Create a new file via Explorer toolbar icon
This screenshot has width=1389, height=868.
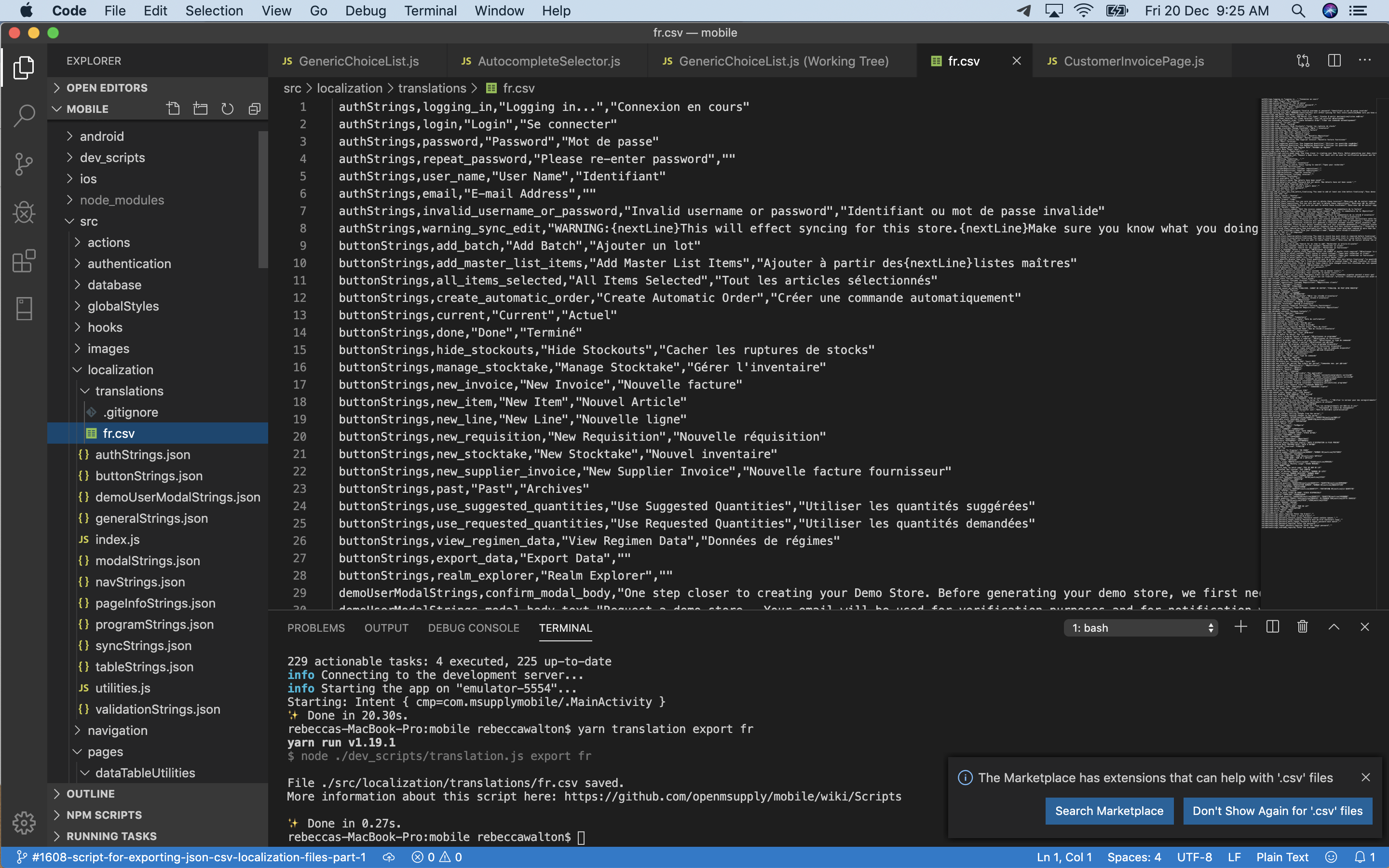pos(173,108)
